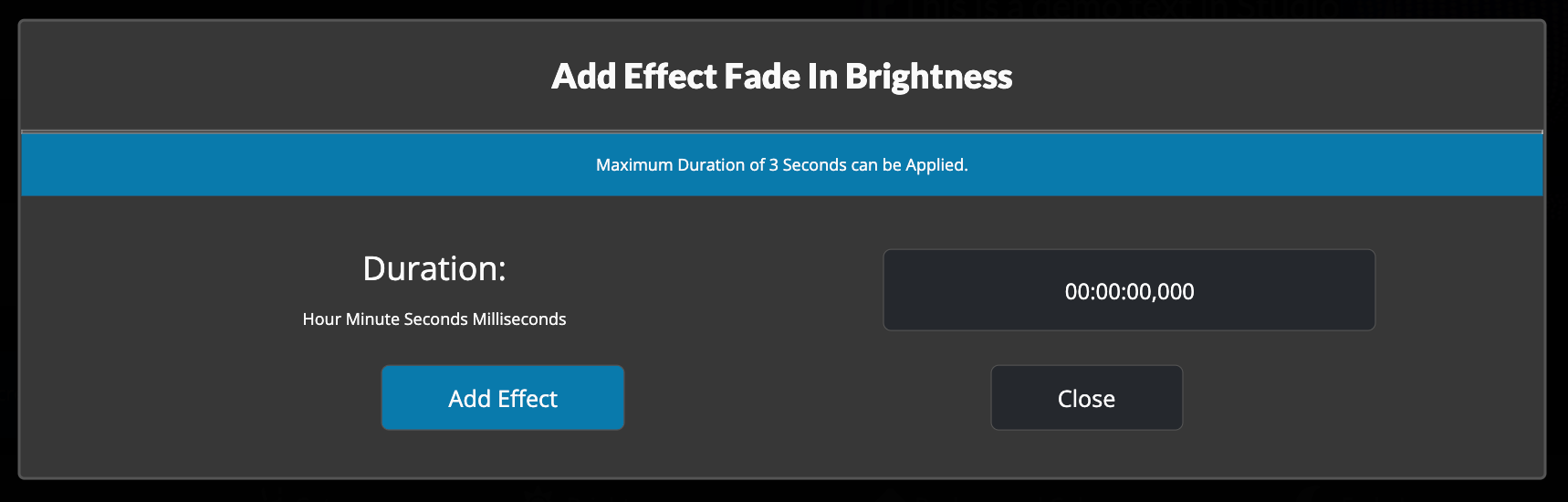1568x502 pixels.
Task: Click the minutes digits in duration field
Action: click(1108, 292)
